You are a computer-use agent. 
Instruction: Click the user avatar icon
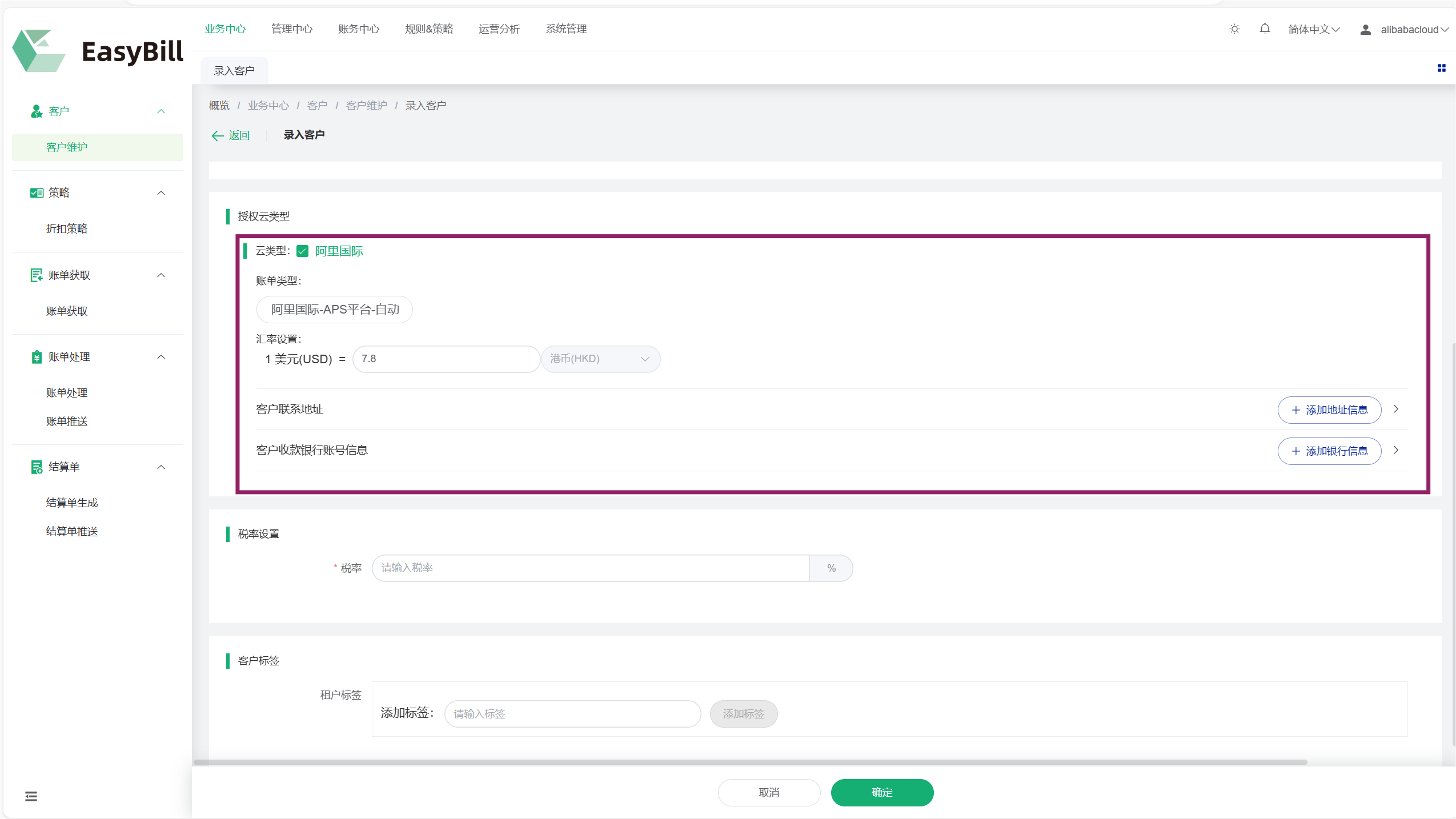tap(1365, 30)
